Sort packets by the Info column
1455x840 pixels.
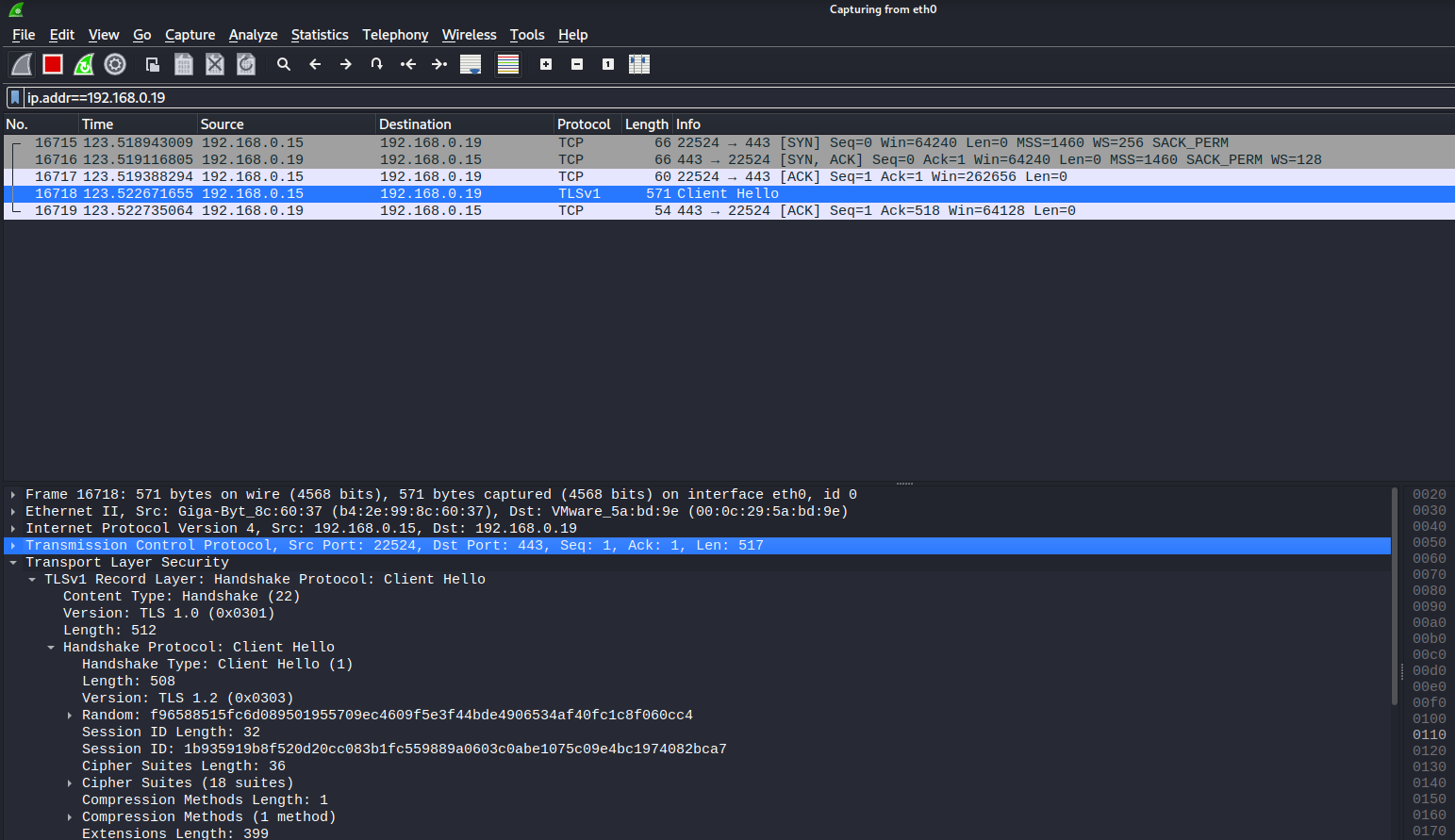pos(1063,124)
